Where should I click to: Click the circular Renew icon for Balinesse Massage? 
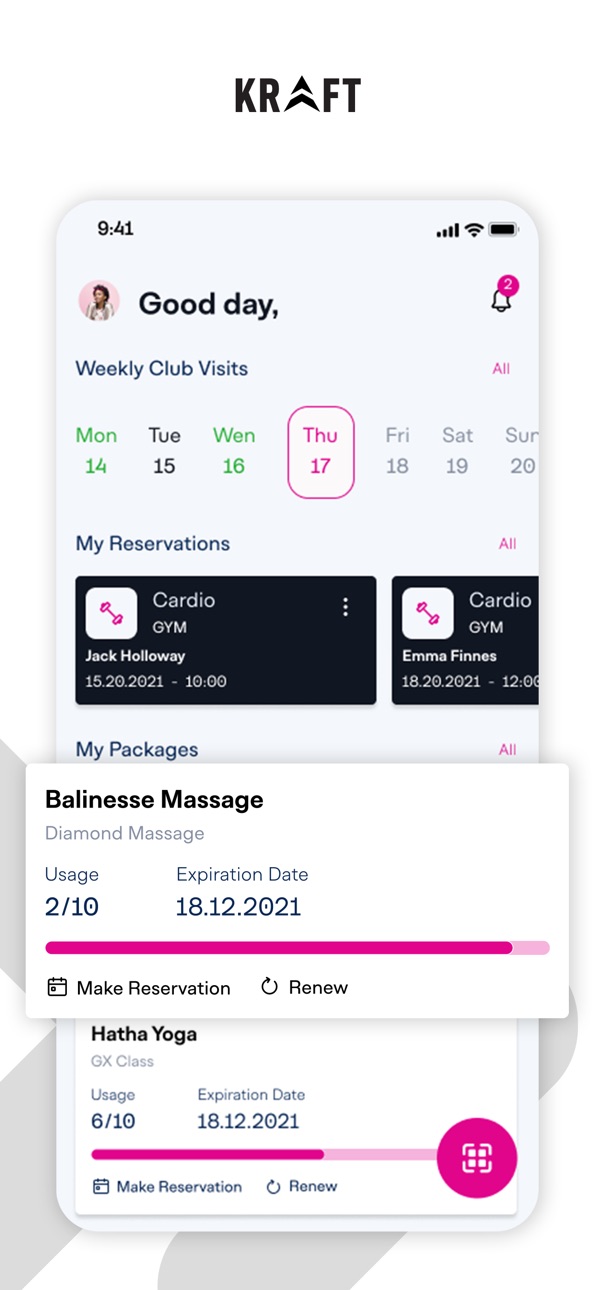269,987
